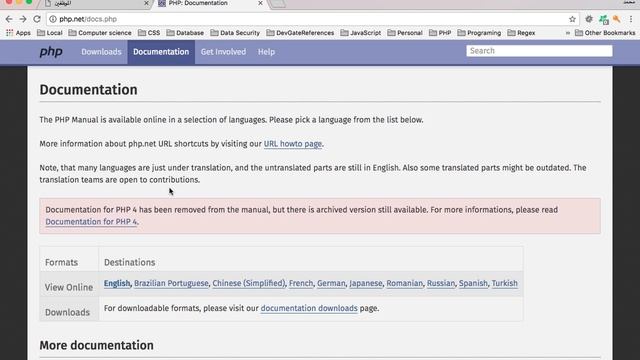Reload the page with the refresh icon

coord(37,19)
